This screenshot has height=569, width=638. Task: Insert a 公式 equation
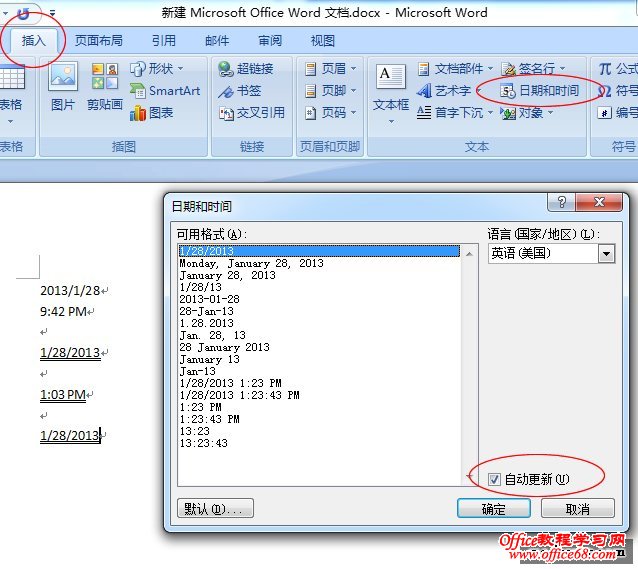pos(618,68)
